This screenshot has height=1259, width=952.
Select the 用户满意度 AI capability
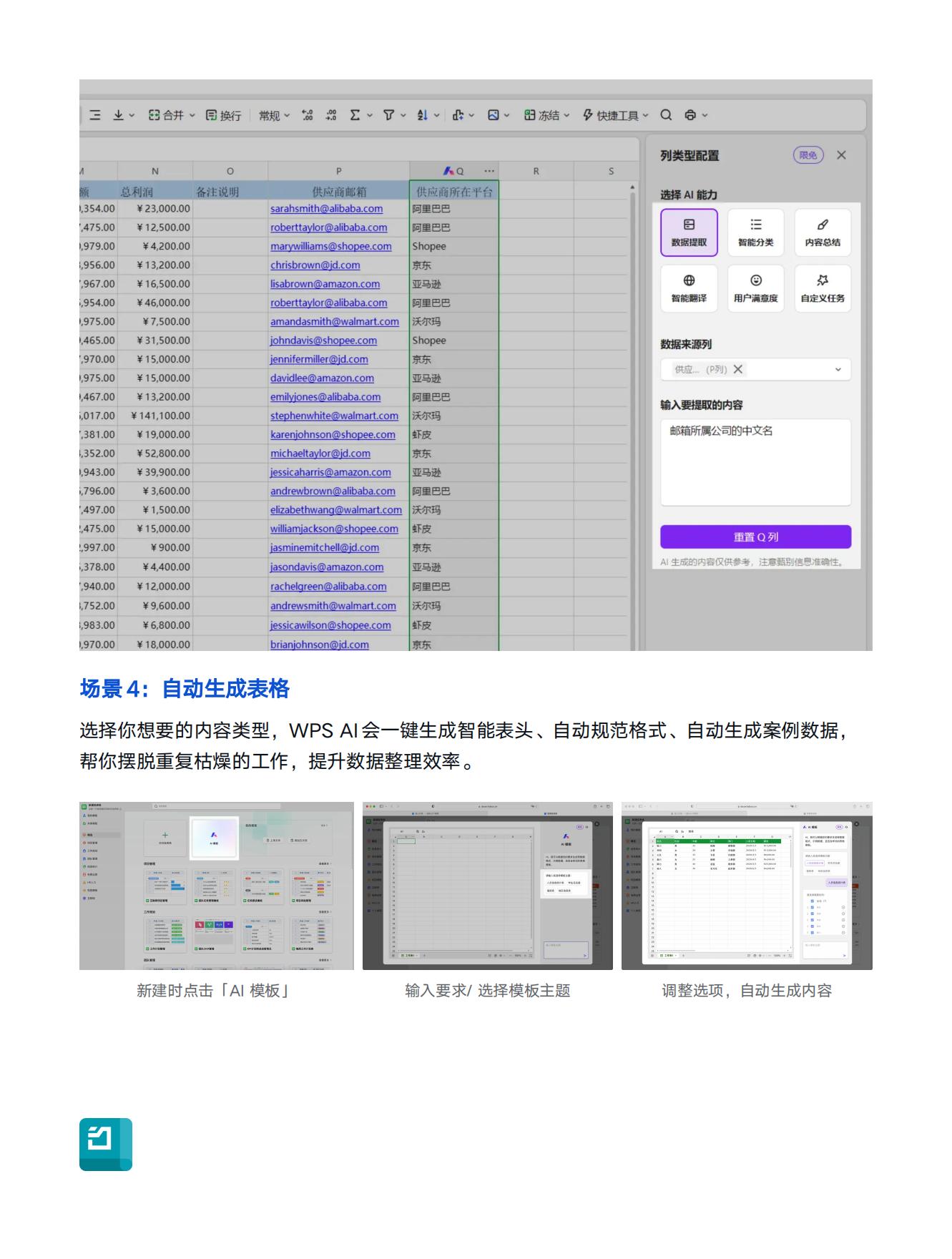756,288
